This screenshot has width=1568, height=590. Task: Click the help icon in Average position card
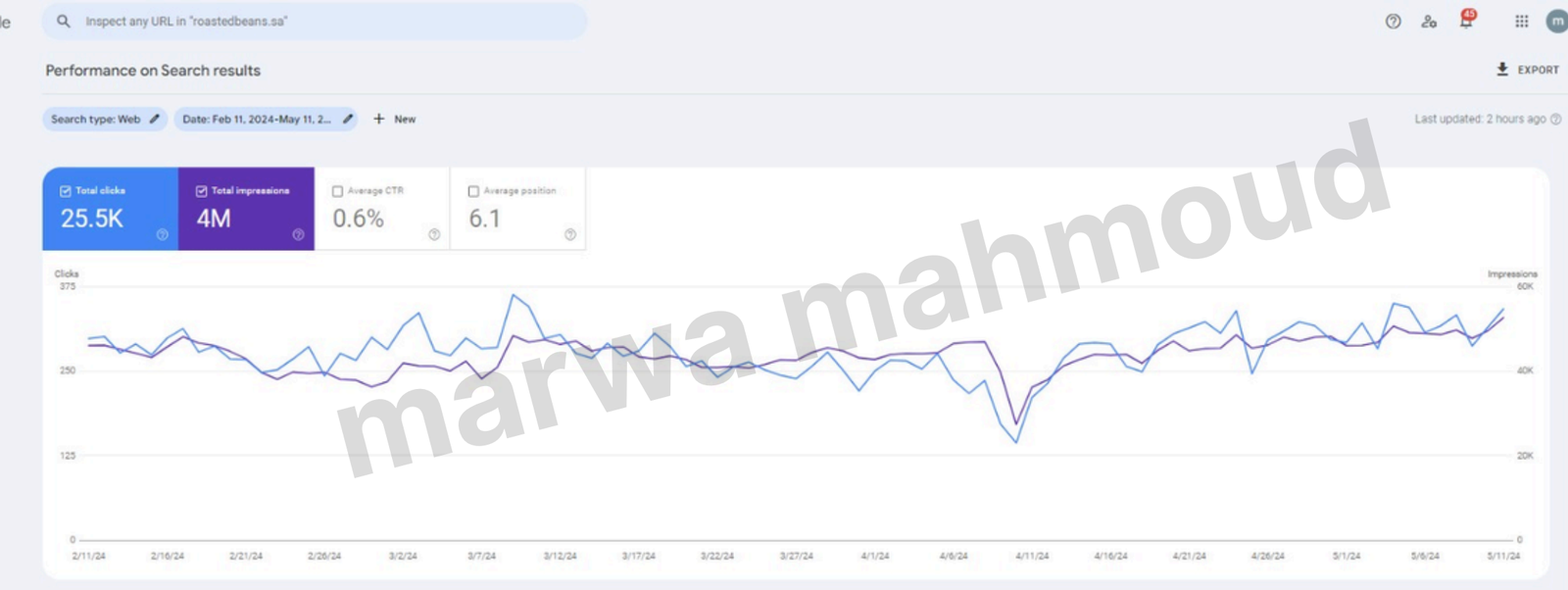[570, 234]
